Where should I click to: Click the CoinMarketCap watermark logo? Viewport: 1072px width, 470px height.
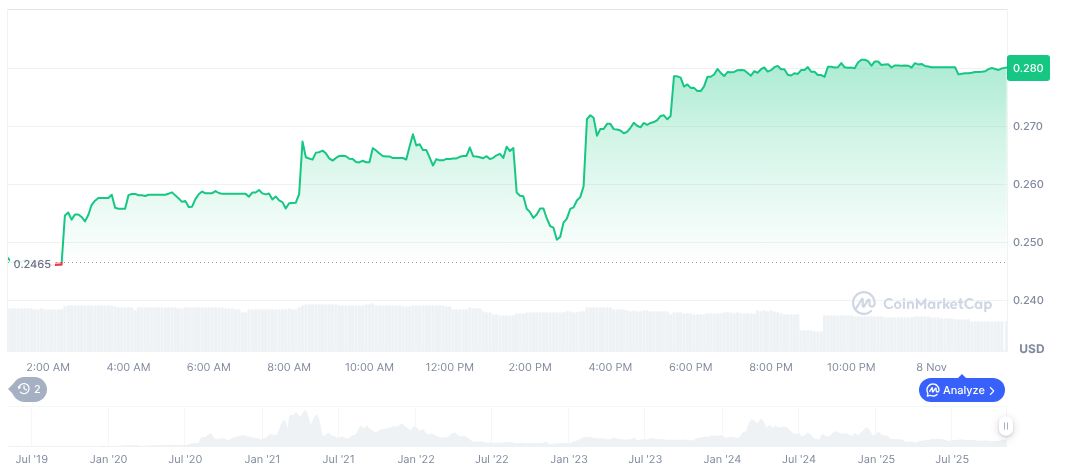click(x=864, y=303)
